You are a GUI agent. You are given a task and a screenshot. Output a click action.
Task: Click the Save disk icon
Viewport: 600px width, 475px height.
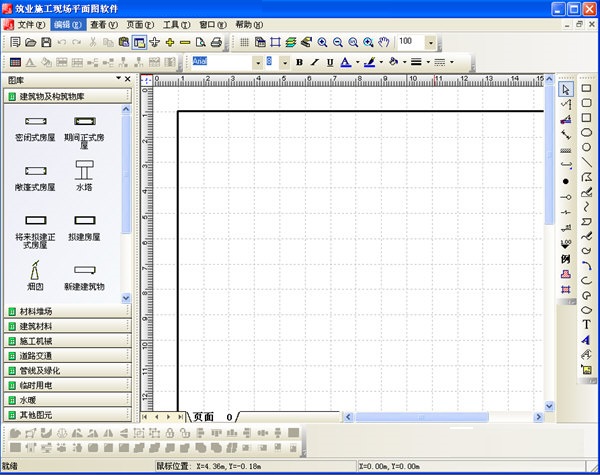pos(46,42)
